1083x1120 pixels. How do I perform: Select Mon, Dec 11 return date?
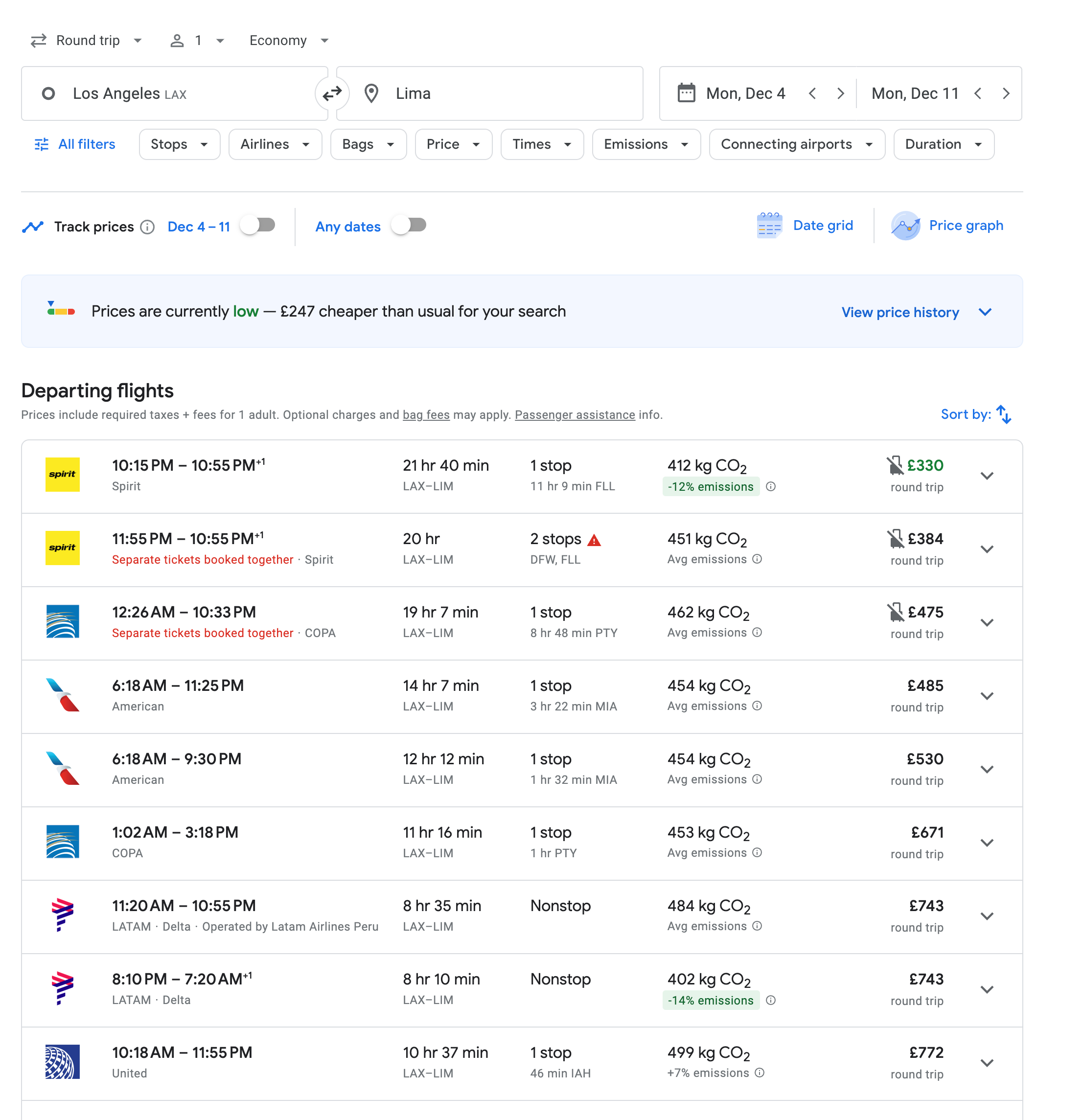coord(914,93)
